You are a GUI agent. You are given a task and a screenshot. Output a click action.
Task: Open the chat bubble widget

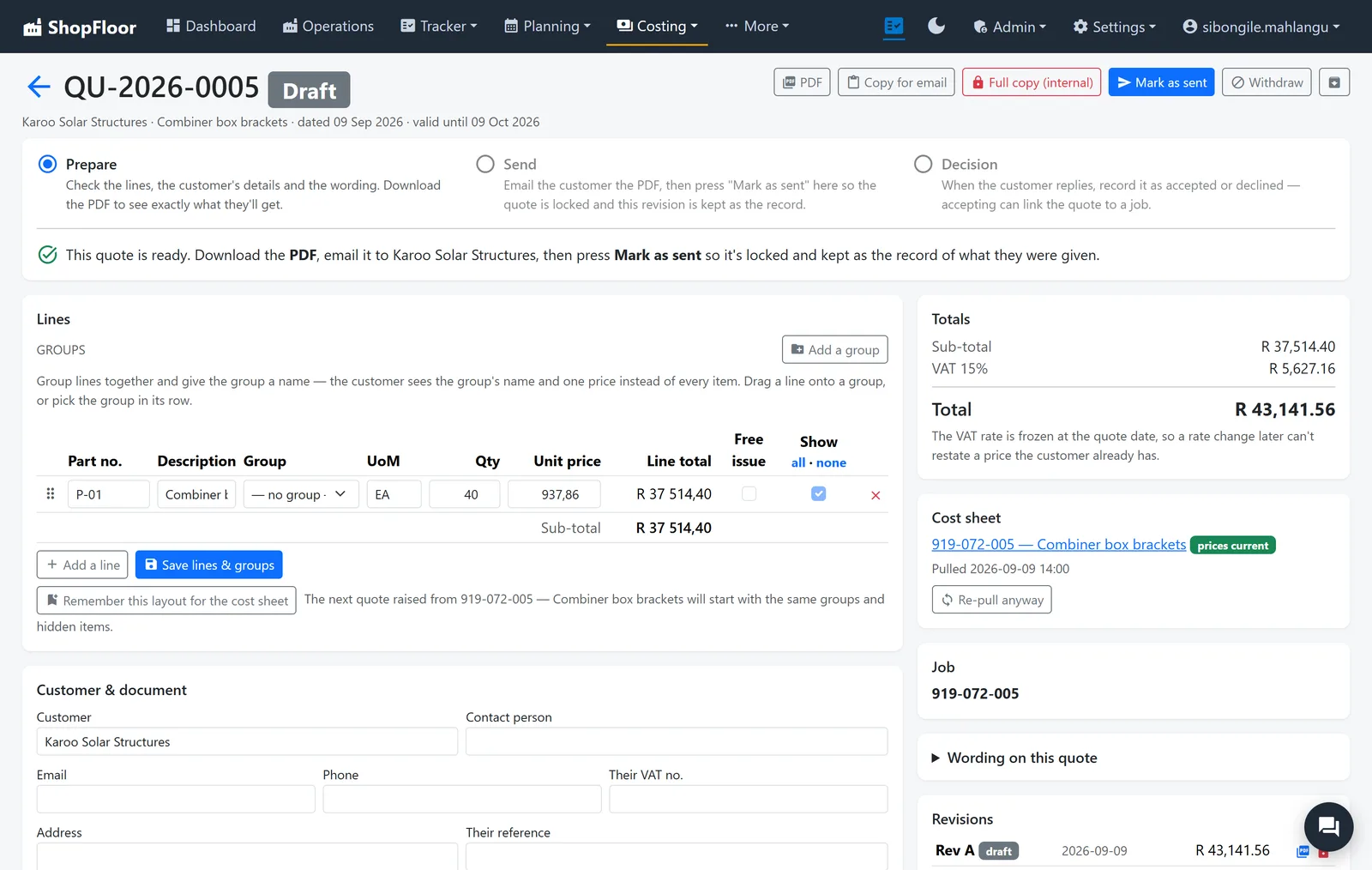tap(1328, 826)
